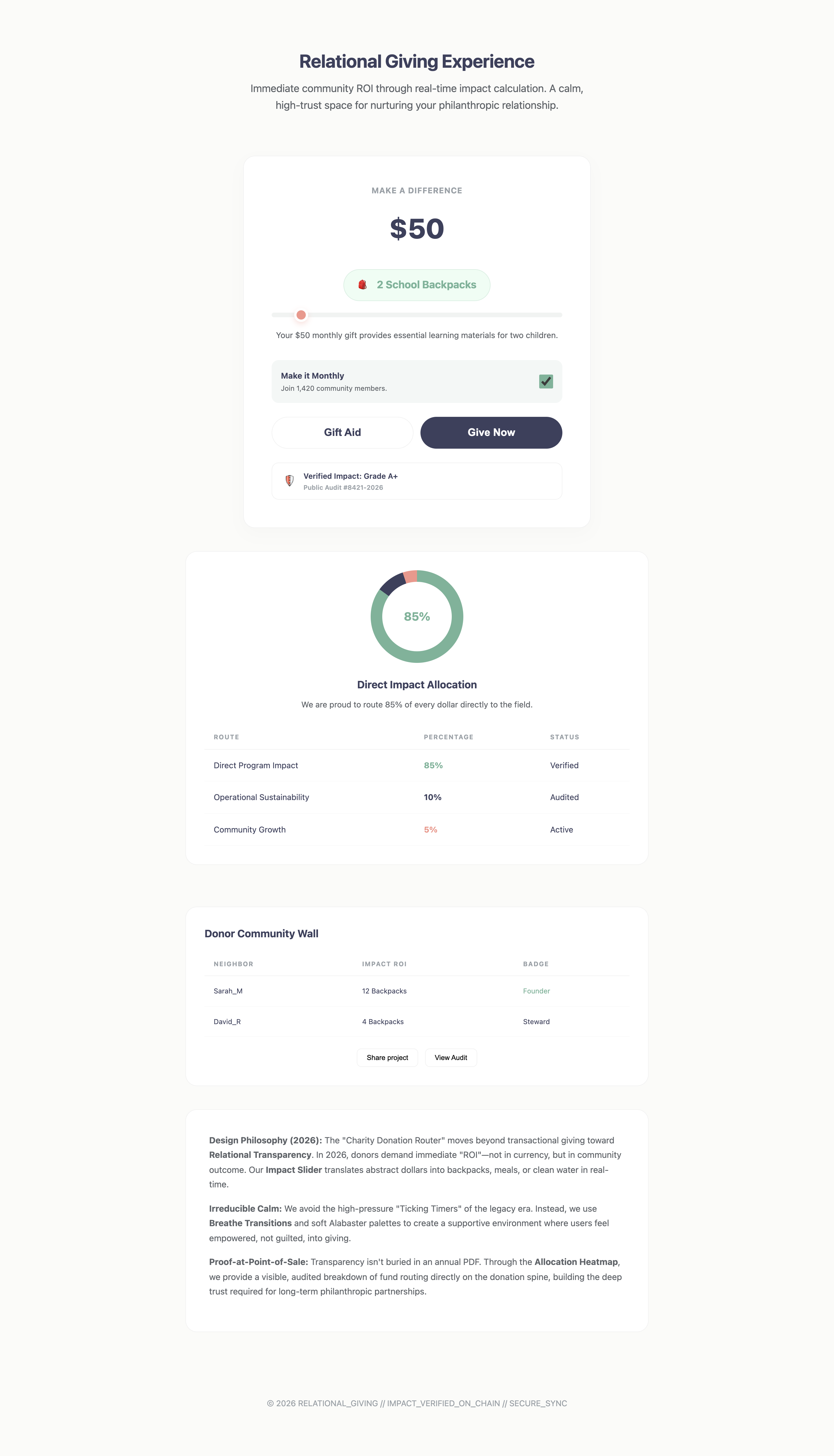834x1456 pixels.
Task: Click the donation amount slider handle
Action: click(x=301, y=315)
